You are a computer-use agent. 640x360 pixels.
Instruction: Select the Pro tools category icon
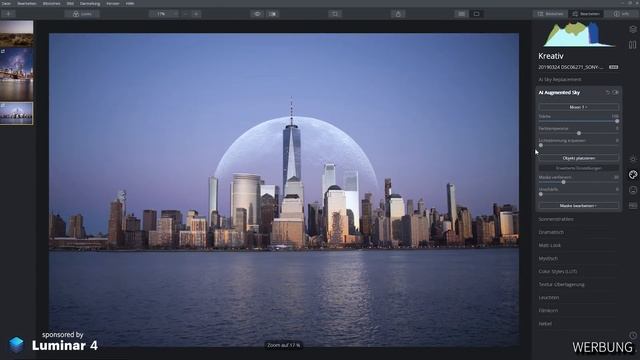point(633,205)
